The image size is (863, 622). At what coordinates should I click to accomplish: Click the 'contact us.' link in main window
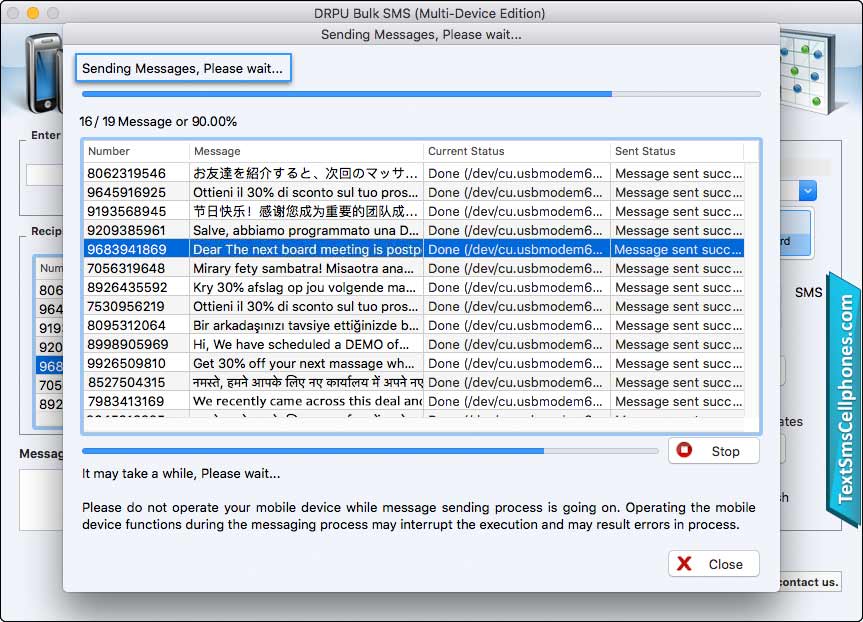click(809, 582)
